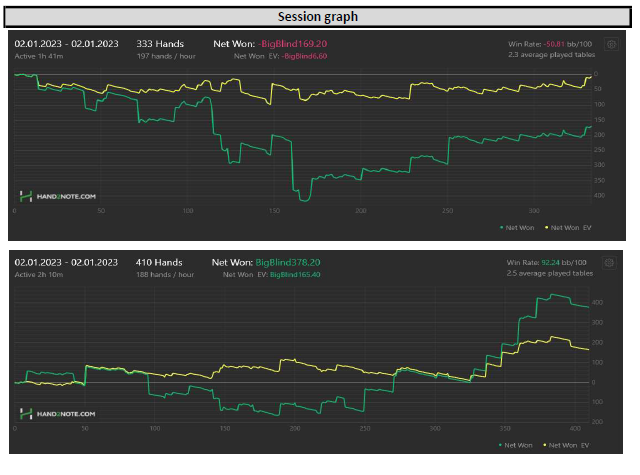Click the 197 hands / hour text
The width and height of the screenshot is (640, 475).
(x=166, y=56)
